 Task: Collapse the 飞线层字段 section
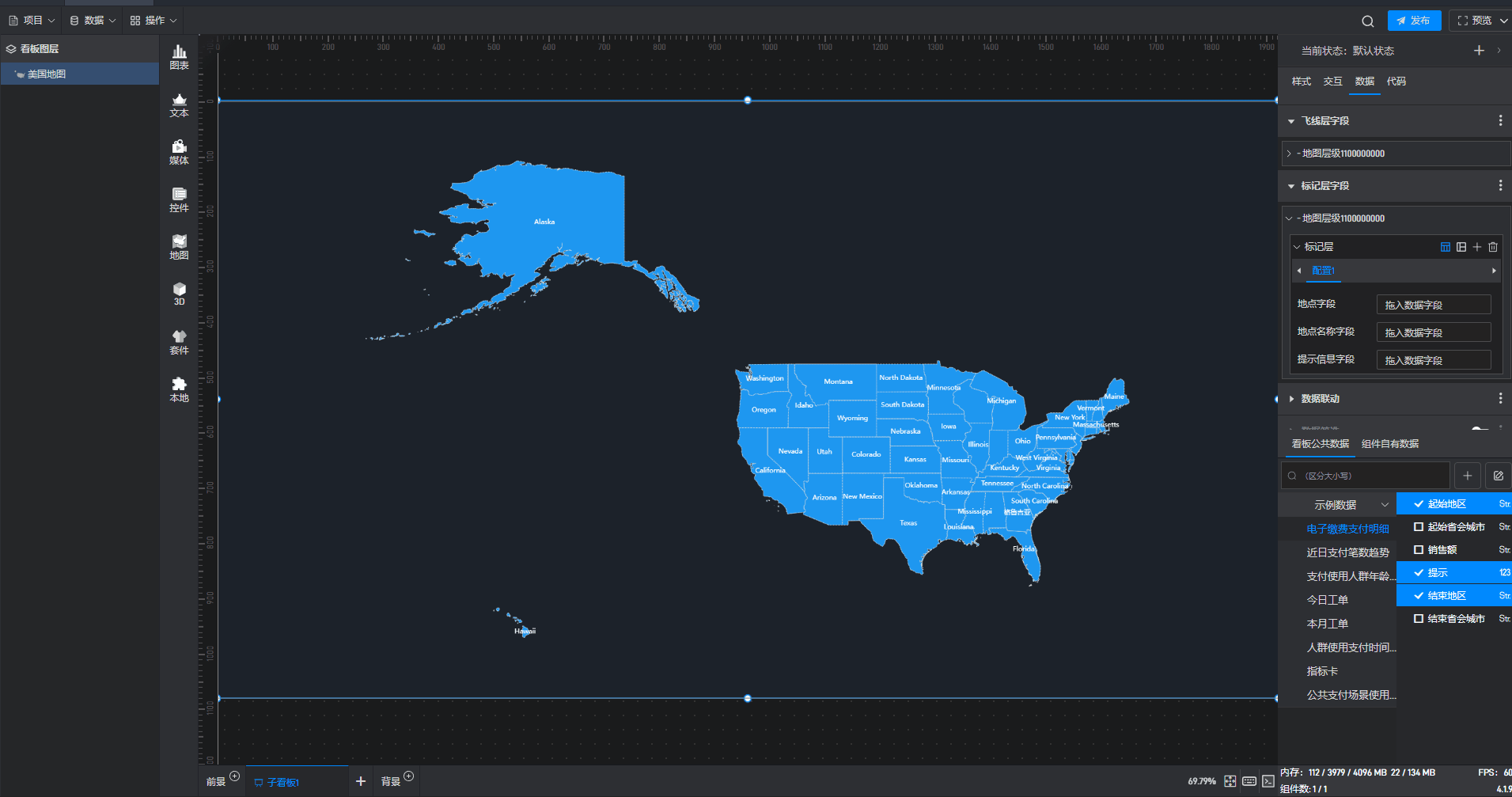pos(1291,121)
